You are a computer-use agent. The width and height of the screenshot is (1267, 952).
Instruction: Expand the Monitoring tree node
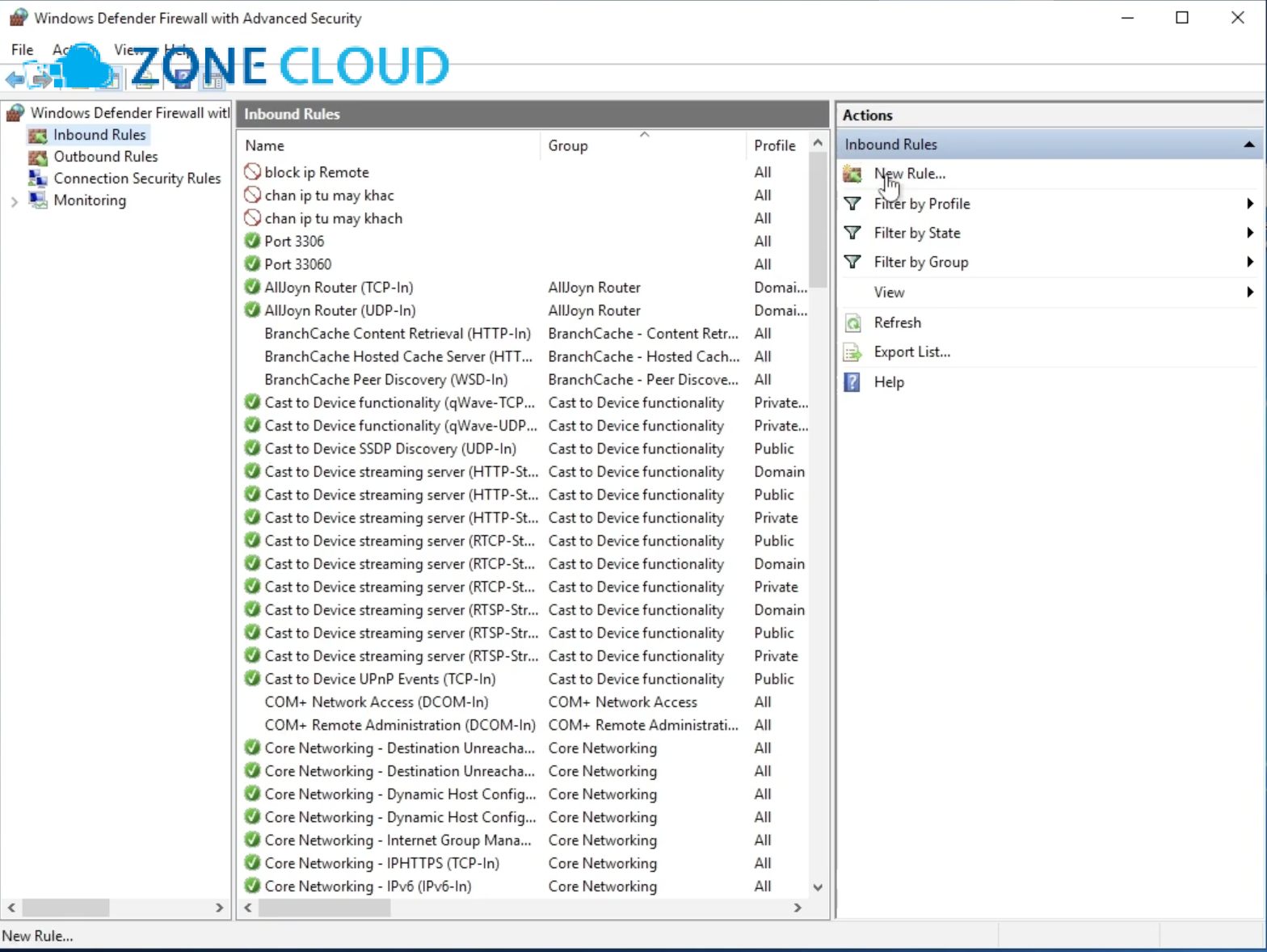click(x=14, y=201)
